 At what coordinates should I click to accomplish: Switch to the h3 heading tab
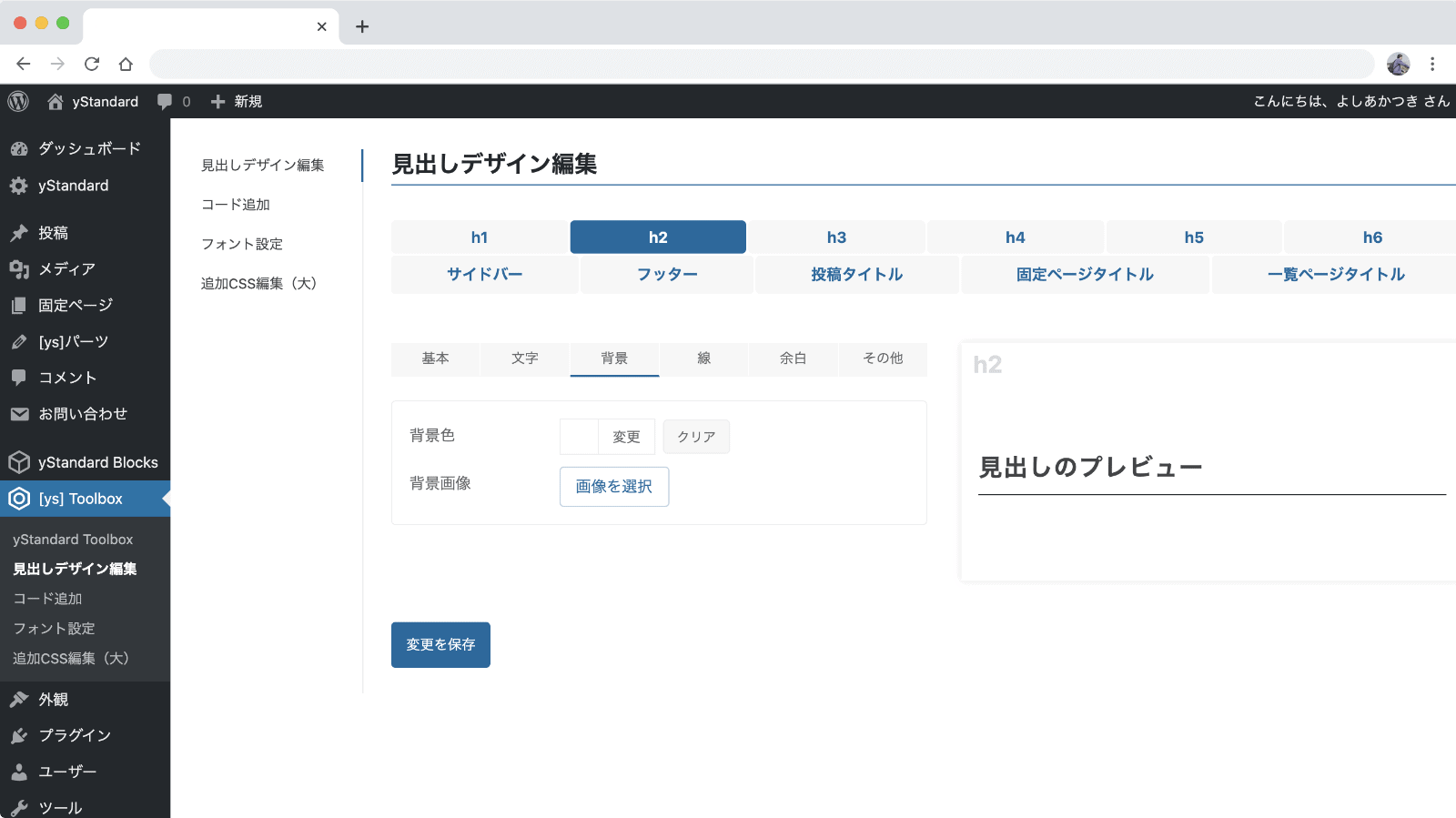click(837, 237)
